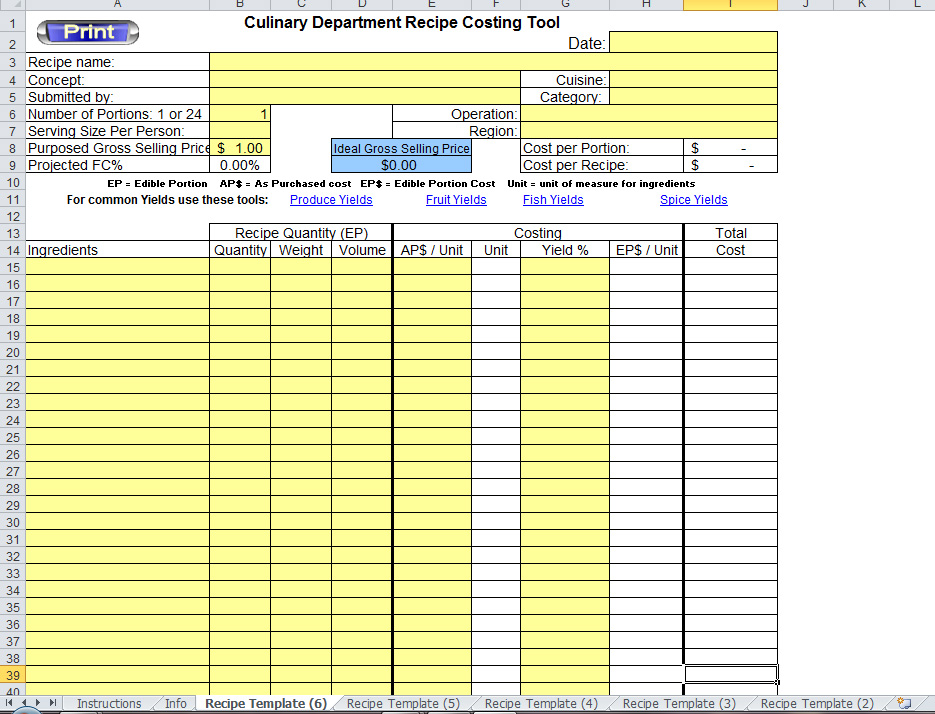Follow the Fish Yields link

[x=553, y=200]
